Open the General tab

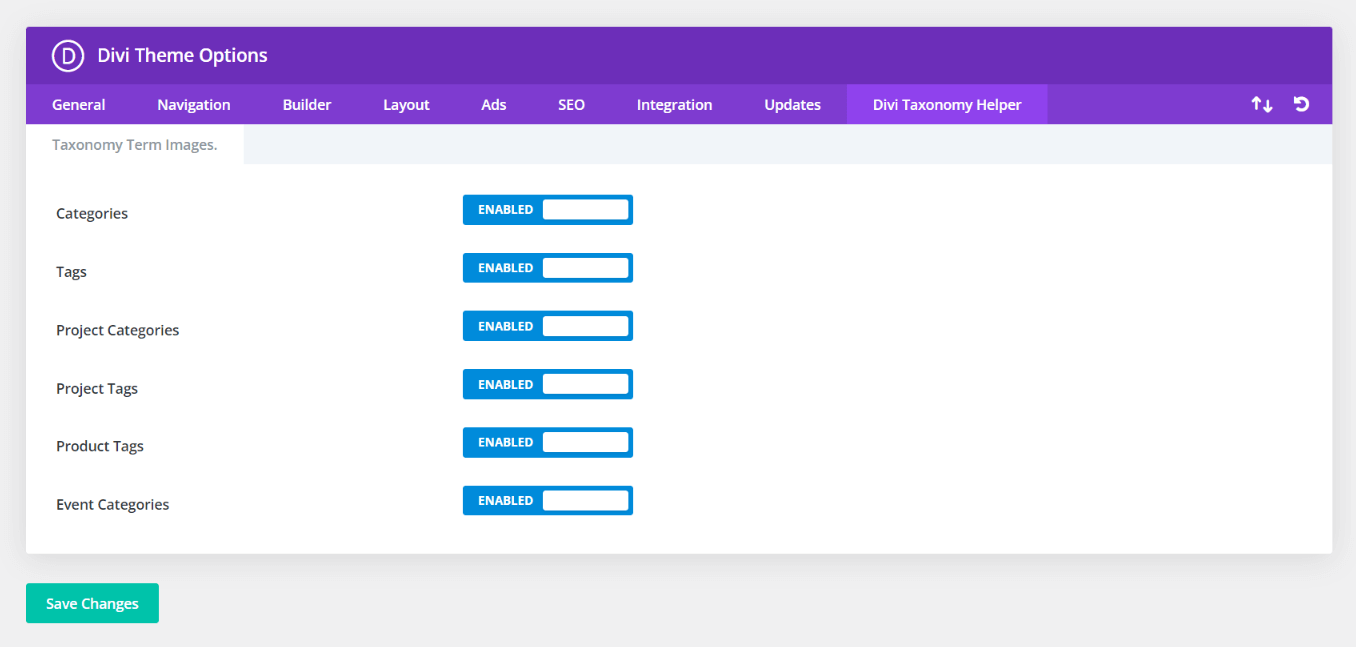click(79, 104)
